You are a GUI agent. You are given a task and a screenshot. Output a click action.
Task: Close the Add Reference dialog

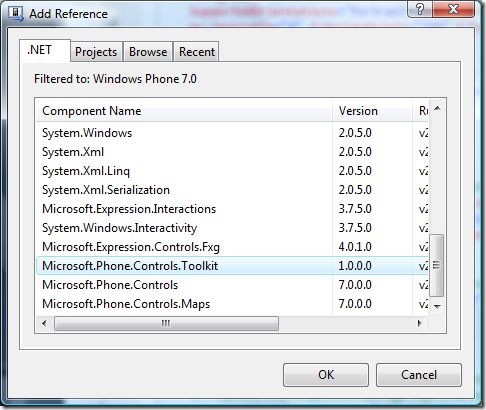pyautogui.click(x=453, y=9)
